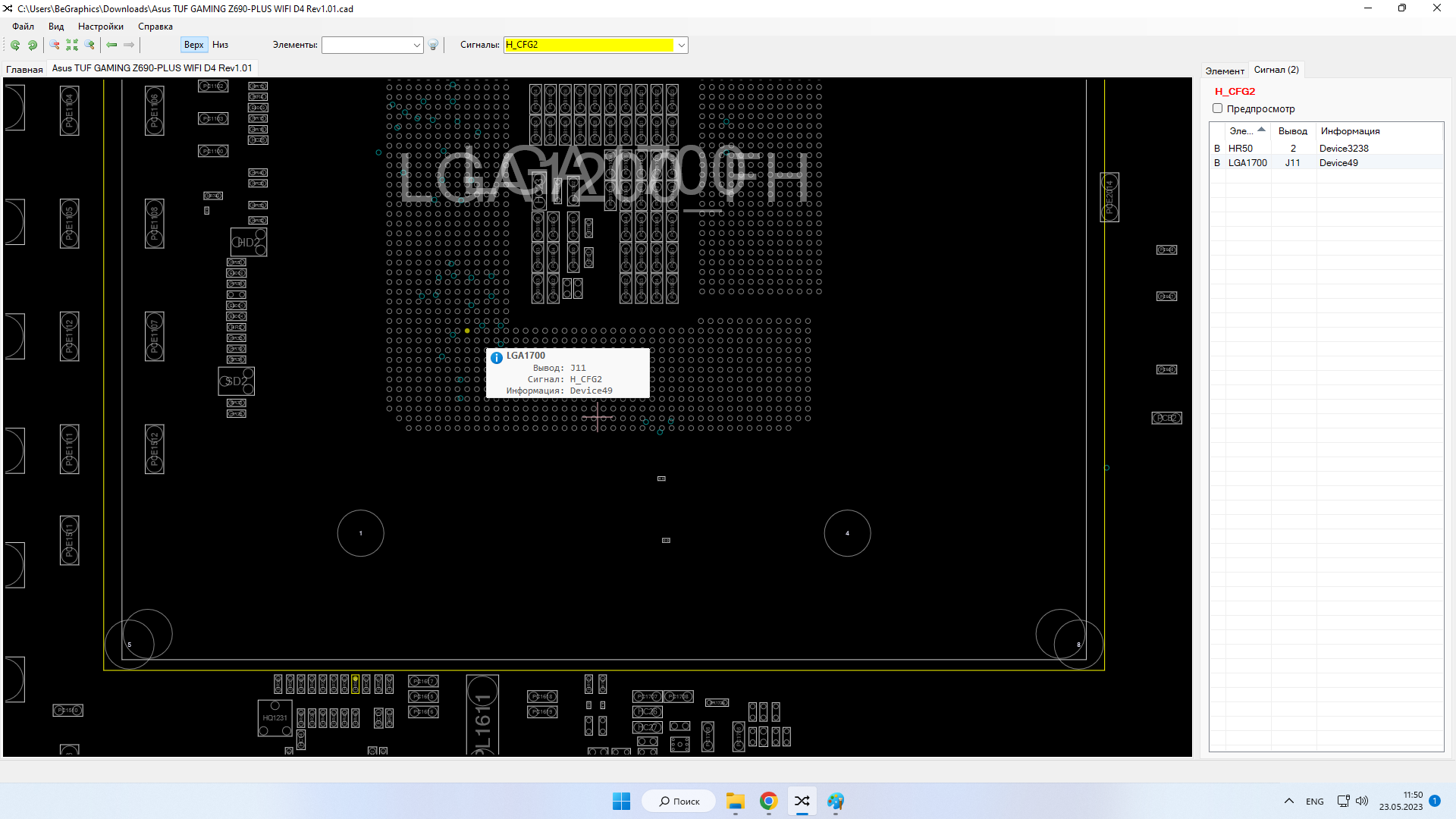Click the fit-to-window green arrows icon
The height and width of the screenshot is (819, 1456).
[x=72, y=45]
